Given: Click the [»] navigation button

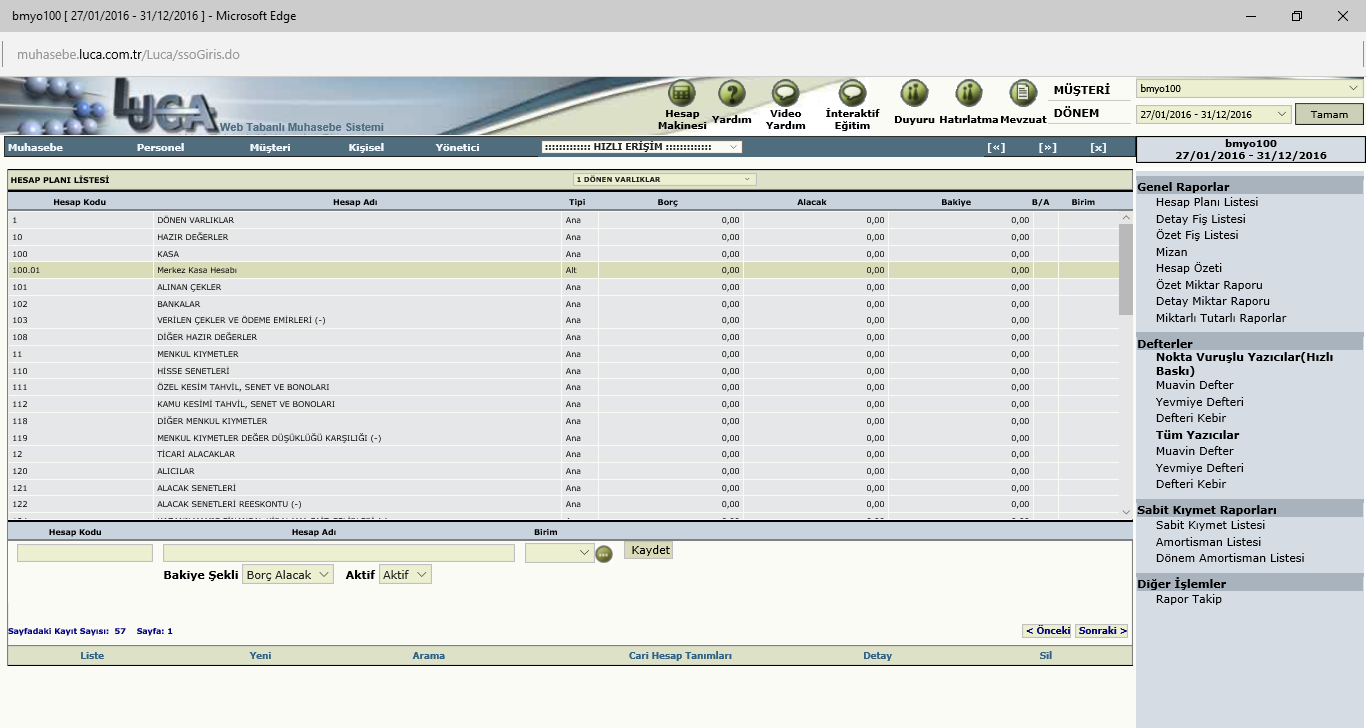Looking at the screenshot, I should (1047, 147).
